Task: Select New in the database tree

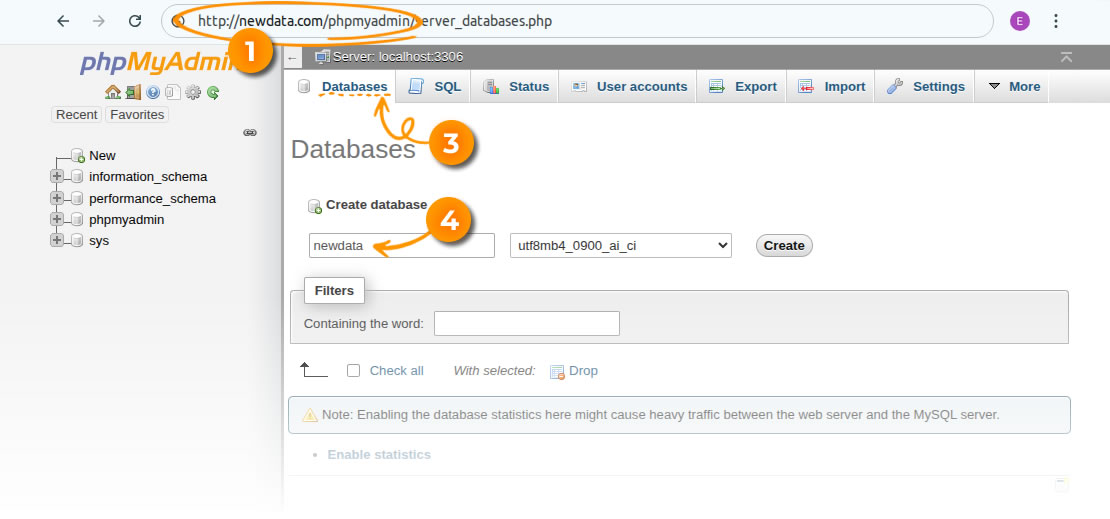Action: tap(103, 156)
